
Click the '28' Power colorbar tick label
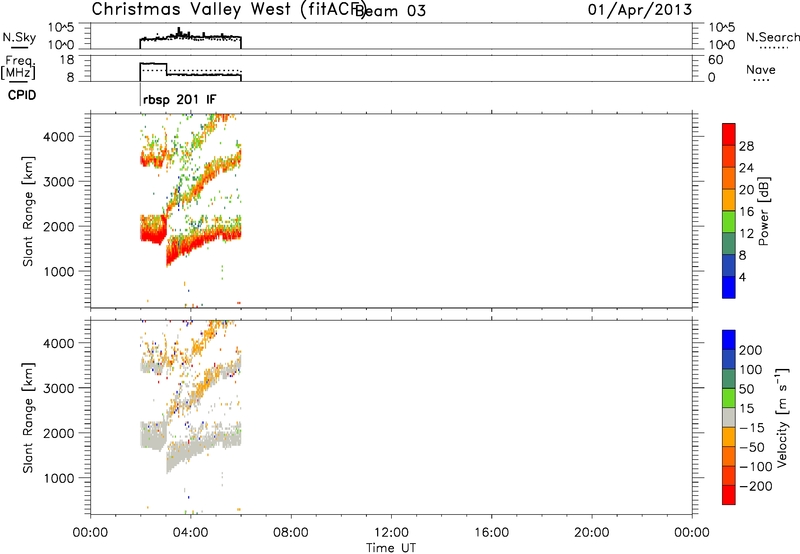[x=746, y=146]
